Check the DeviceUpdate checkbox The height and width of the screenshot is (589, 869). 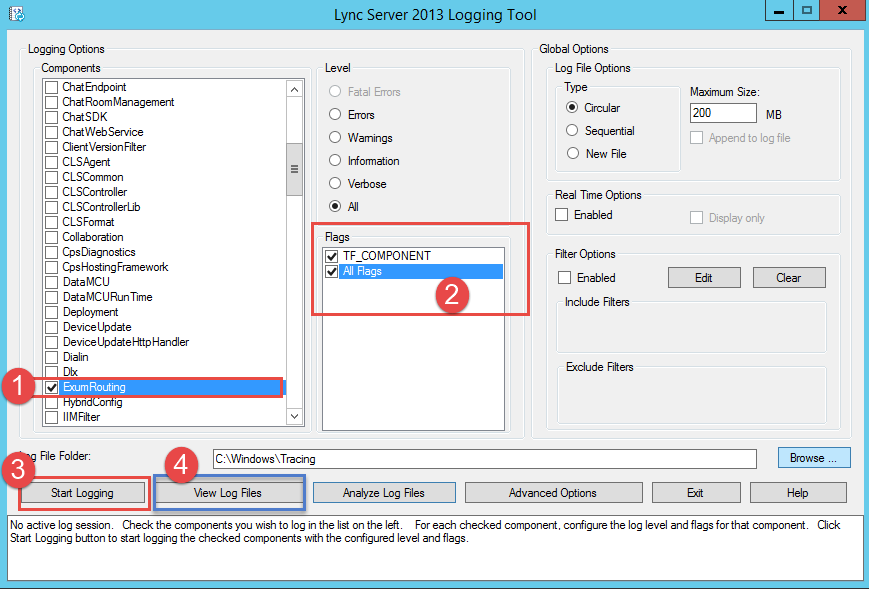[x=52, y=327]
